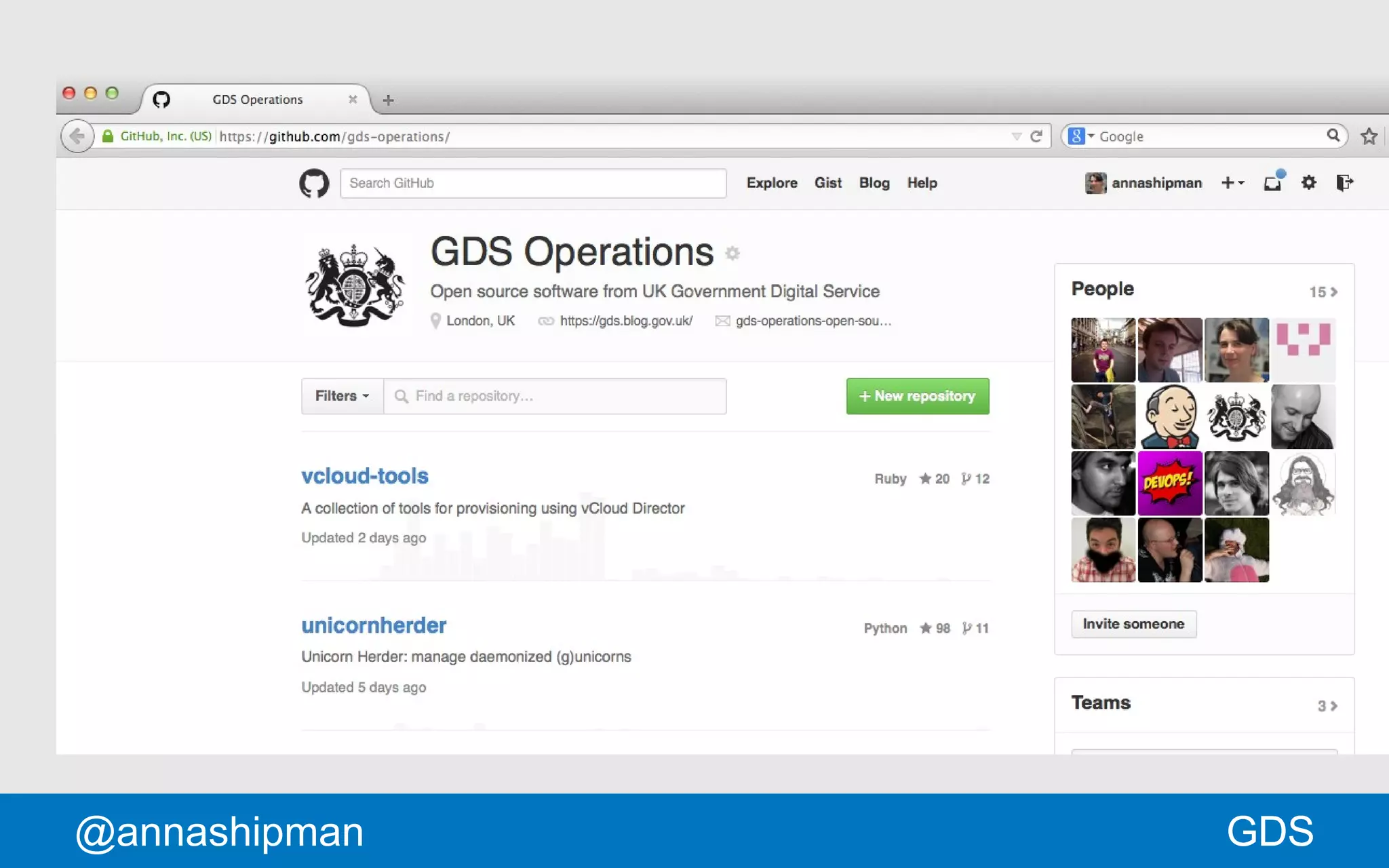1389x868 pixels.
Task: Open account settings gear icon
Action: click(x=1308, y=182)
